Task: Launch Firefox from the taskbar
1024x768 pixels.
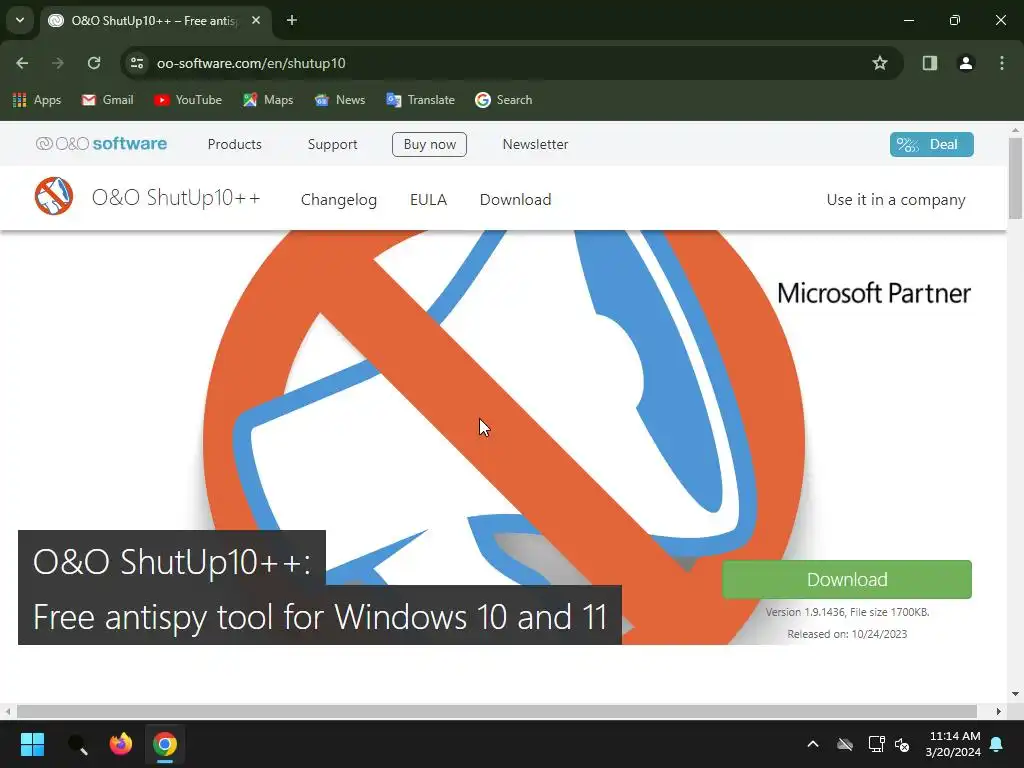Action: pyautogui.click(x=121, y=744)
